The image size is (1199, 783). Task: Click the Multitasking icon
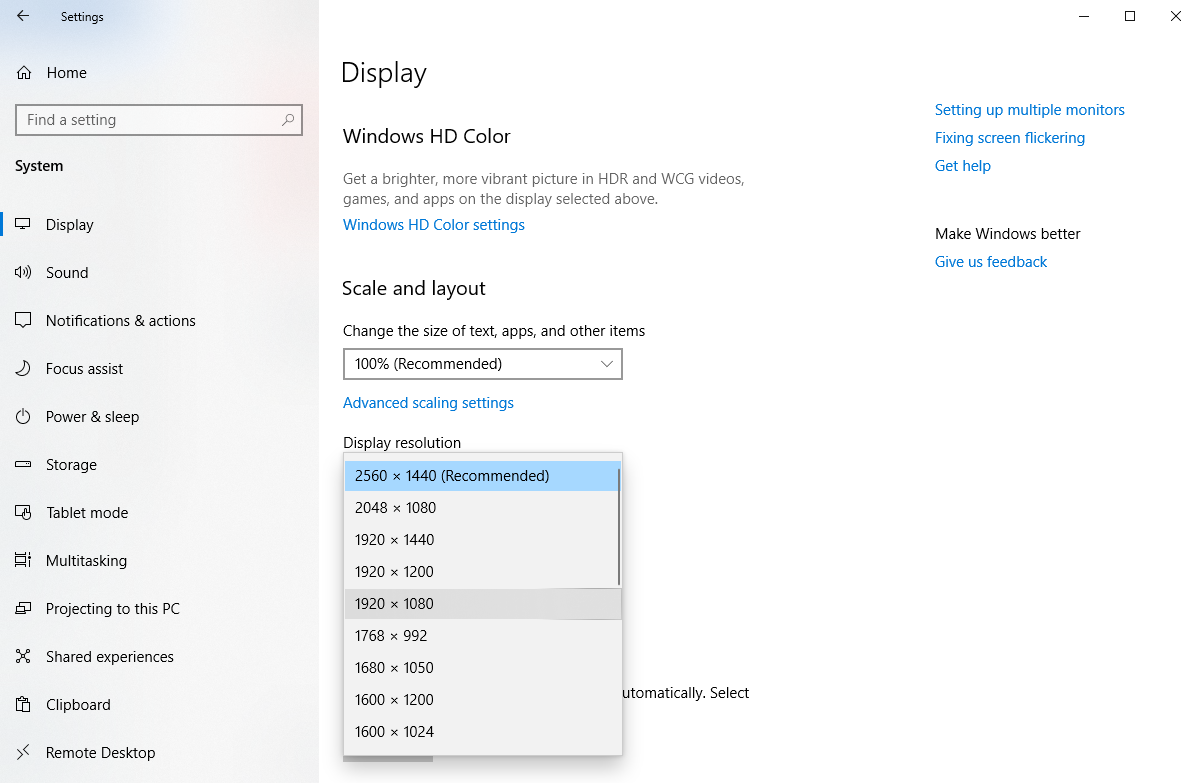23,560
